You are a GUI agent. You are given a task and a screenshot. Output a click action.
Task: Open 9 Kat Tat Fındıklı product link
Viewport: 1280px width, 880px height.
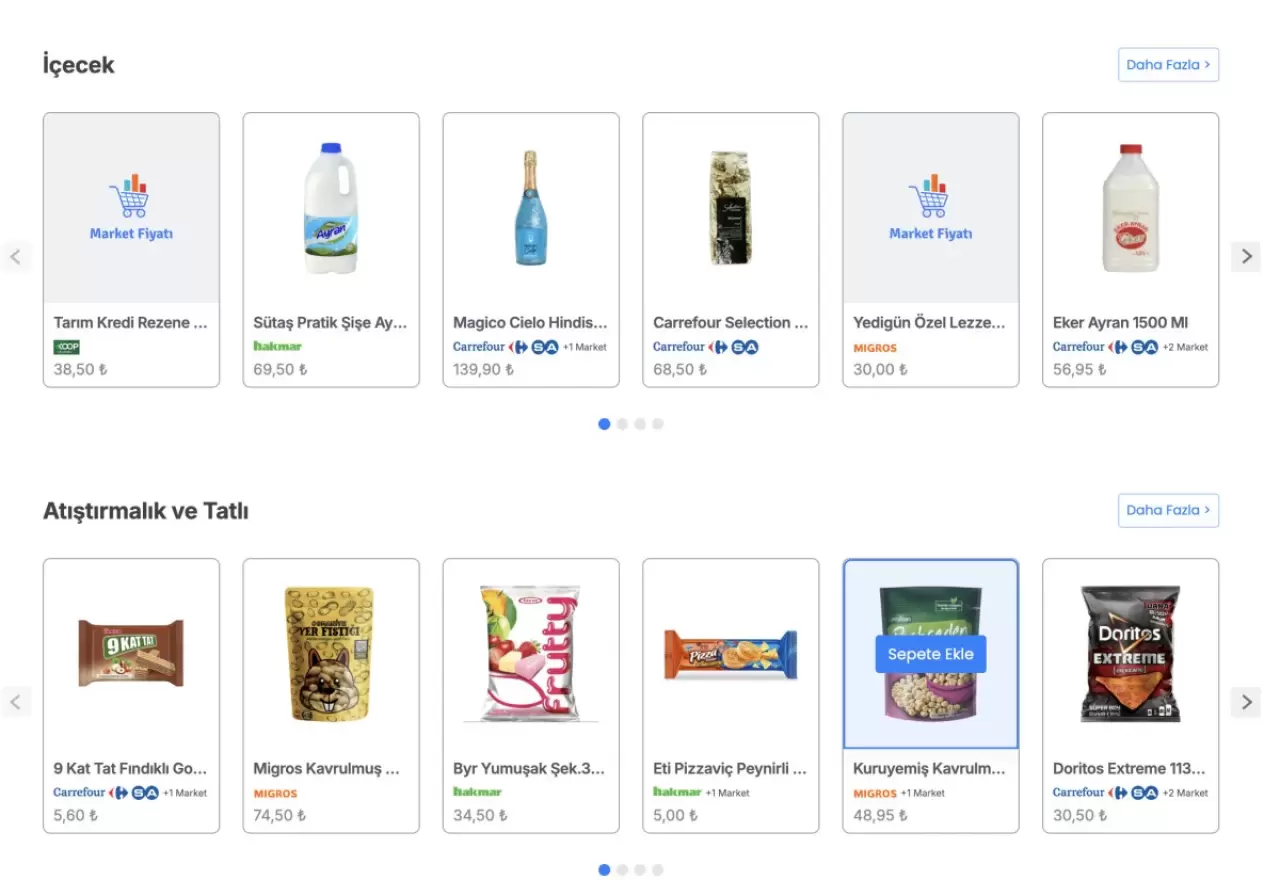(130, 769)
